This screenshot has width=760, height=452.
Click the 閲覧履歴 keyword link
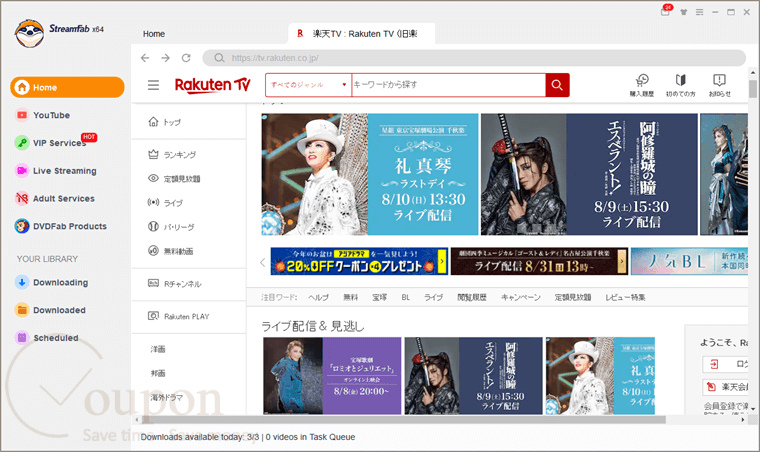(472, 297)
